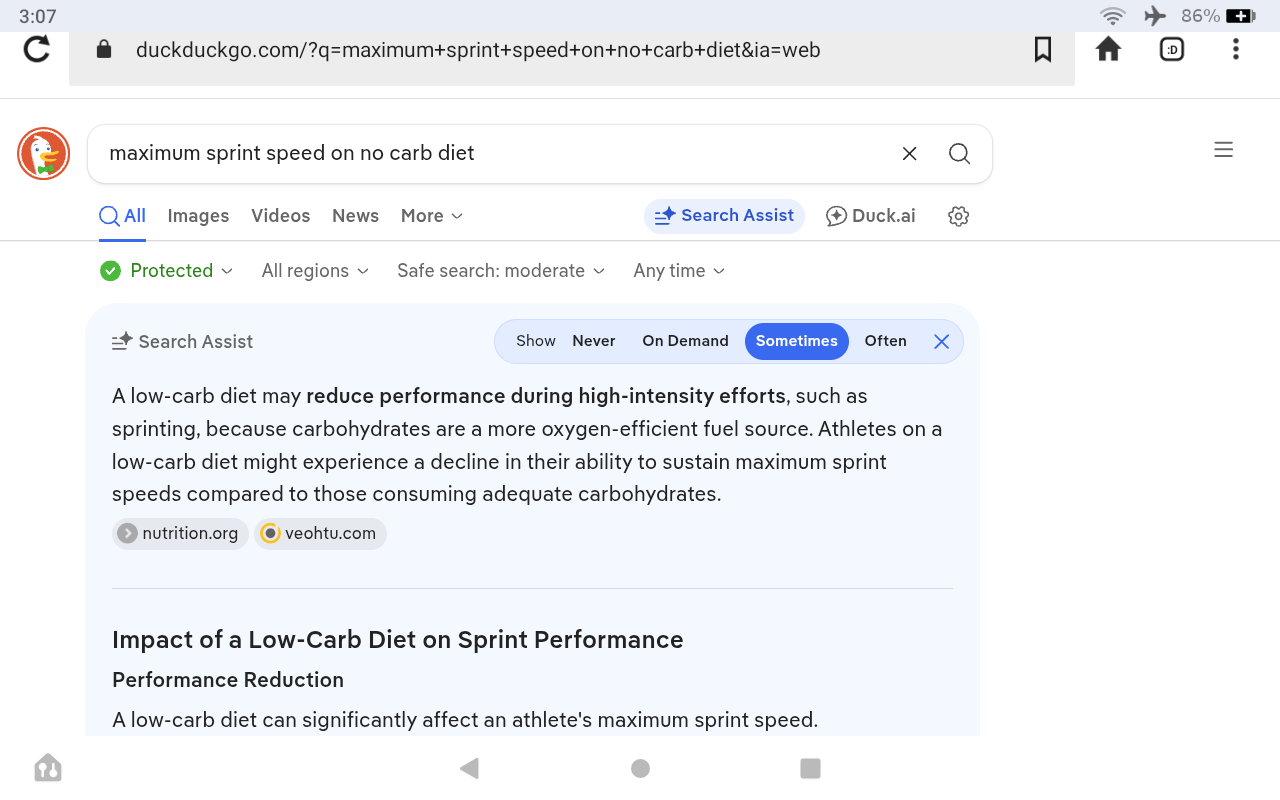Click the 86% battery percentage text
Viewport: 1280px width, 800px height.
pyautogui.click(x=1200, y=16)
